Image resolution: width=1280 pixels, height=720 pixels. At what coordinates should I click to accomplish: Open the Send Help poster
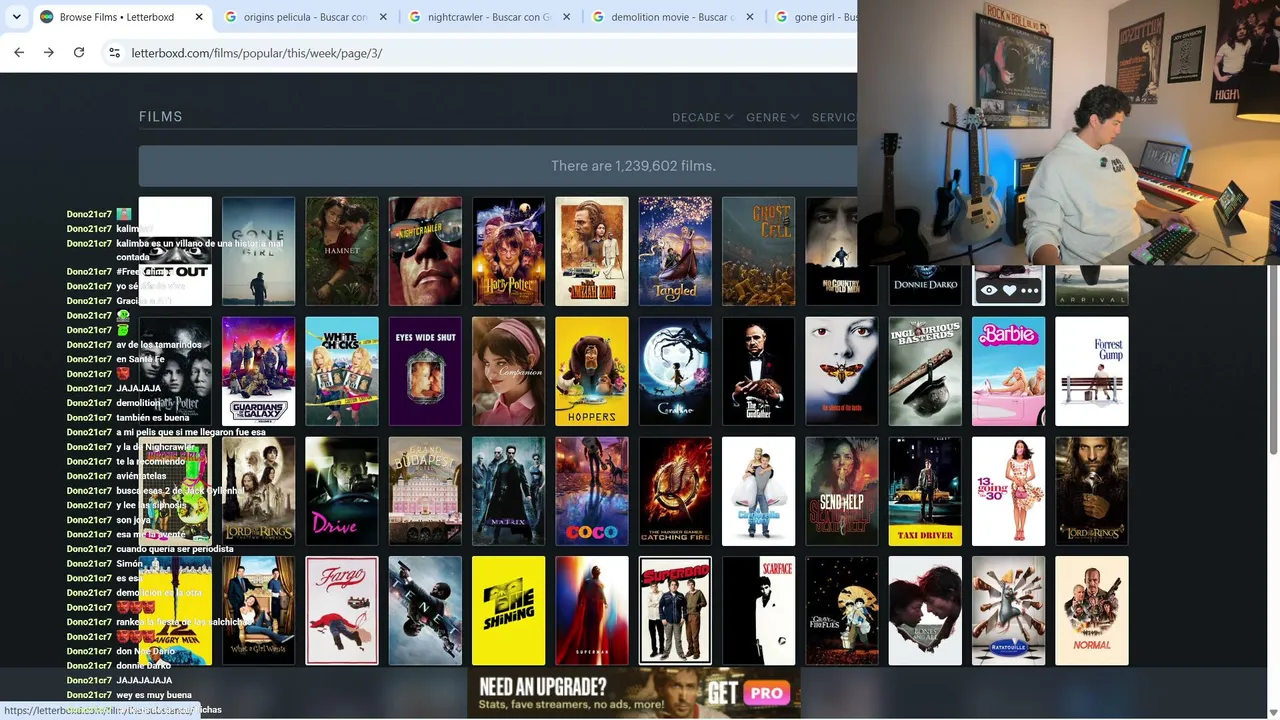pos(842,491)
